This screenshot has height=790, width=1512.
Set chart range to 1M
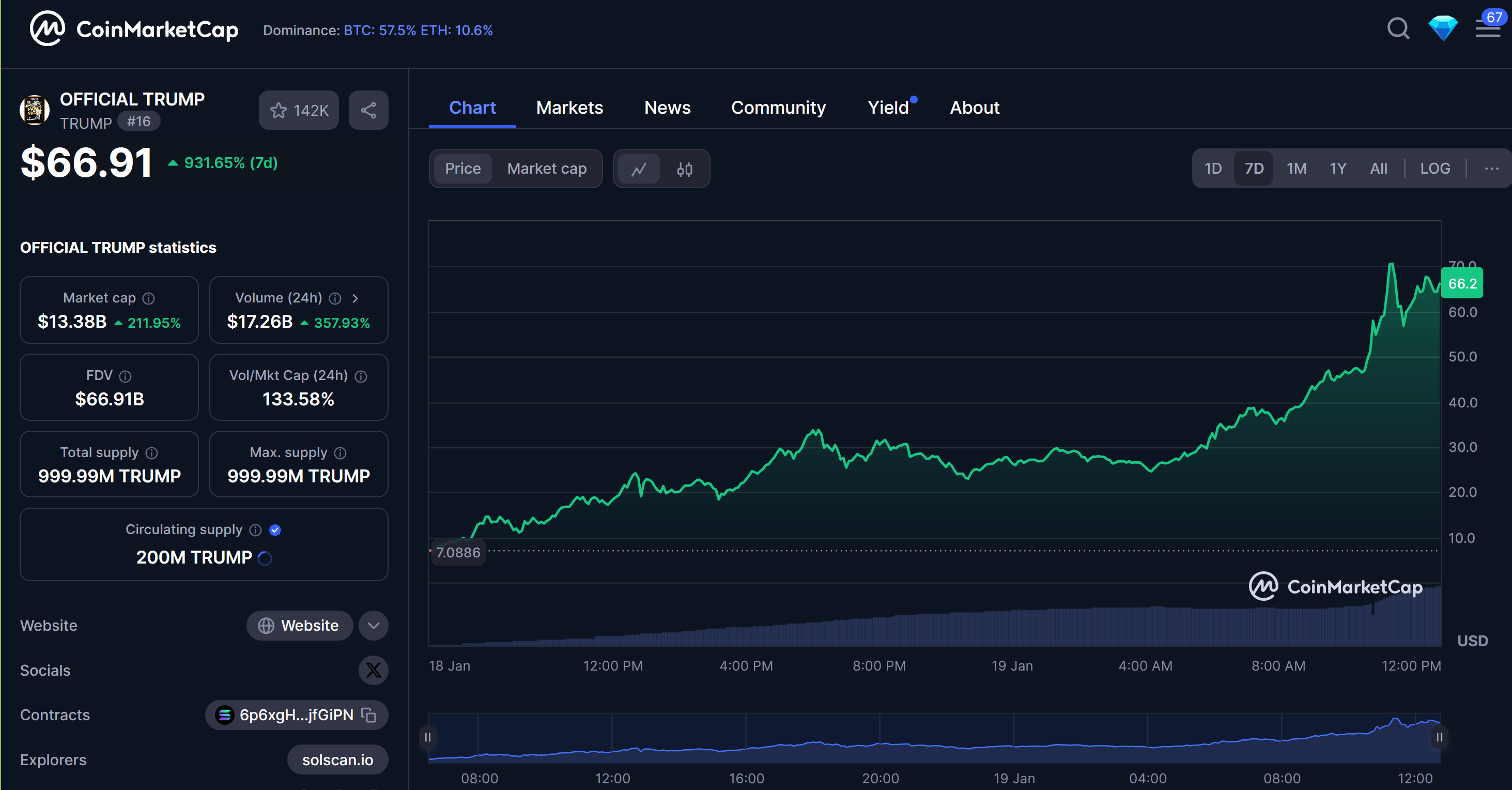[x=1297, y=169]
